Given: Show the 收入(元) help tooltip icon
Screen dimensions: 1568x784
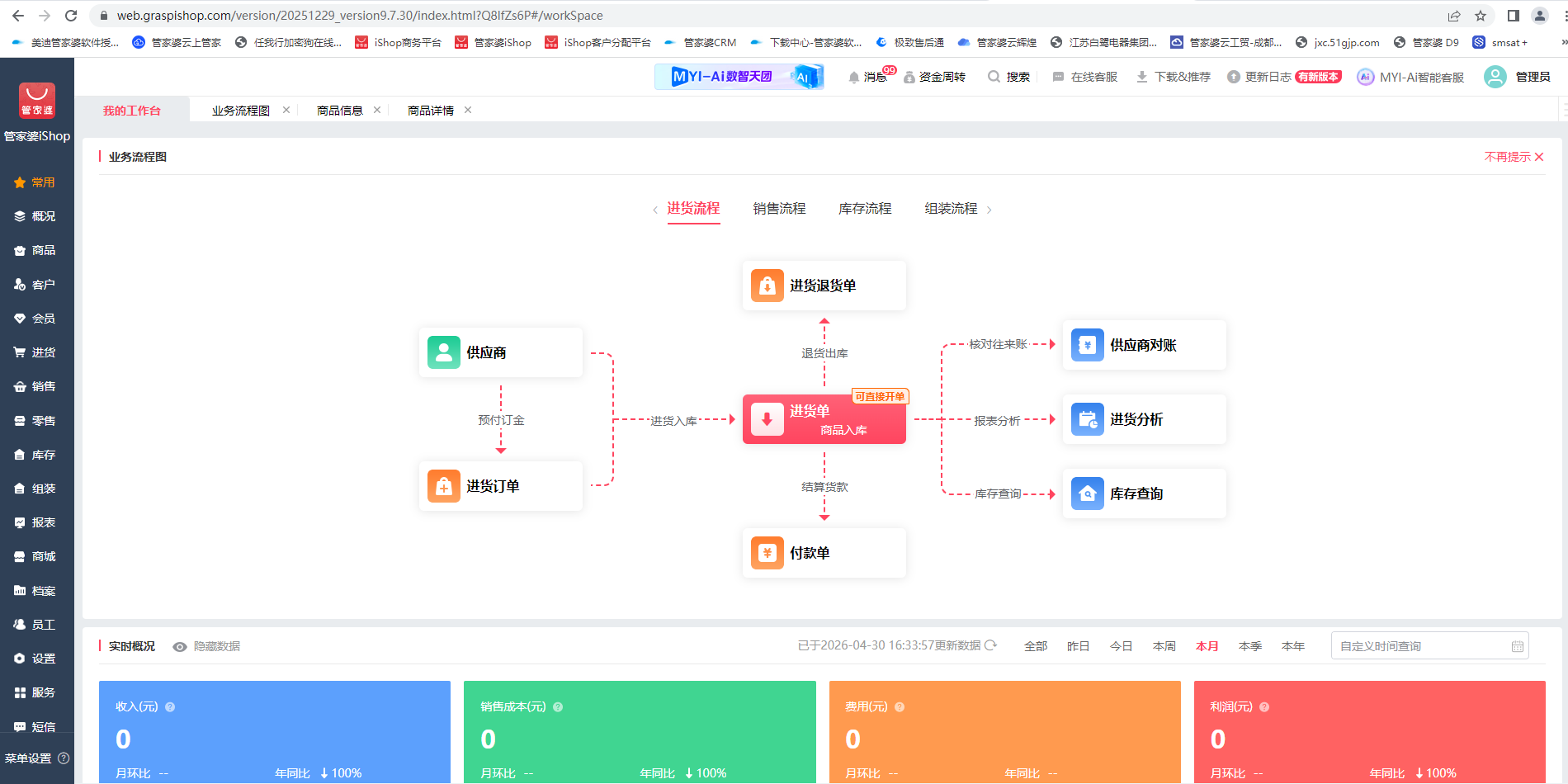Looking at the screenshot, I should [170, 707].
